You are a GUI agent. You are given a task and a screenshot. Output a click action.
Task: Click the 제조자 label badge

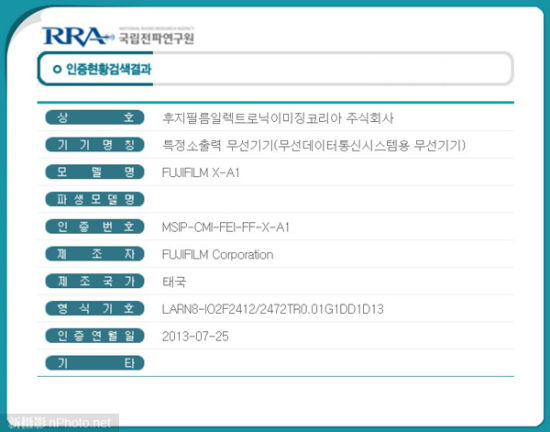pos(95,254)
